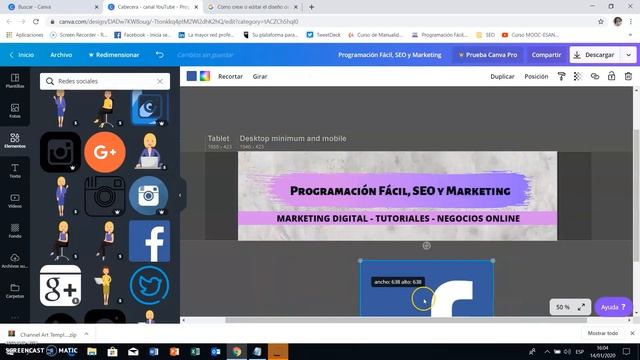This screenshot has width=640, height=360.
Task: Close the downloads bar
Action: click(x=632, y=333)
